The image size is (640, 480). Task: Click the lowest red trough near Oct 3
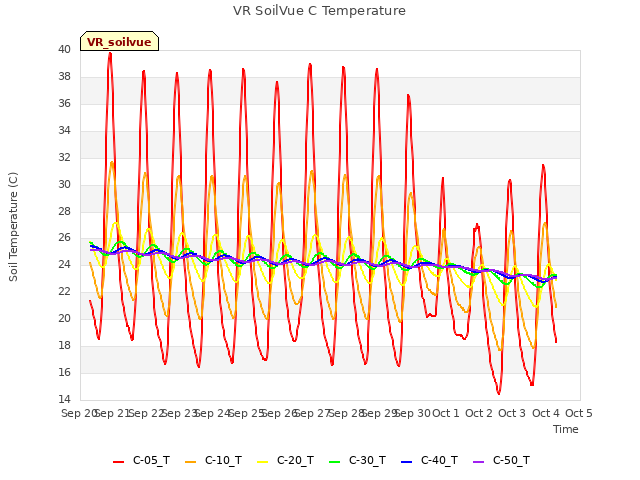499,393
